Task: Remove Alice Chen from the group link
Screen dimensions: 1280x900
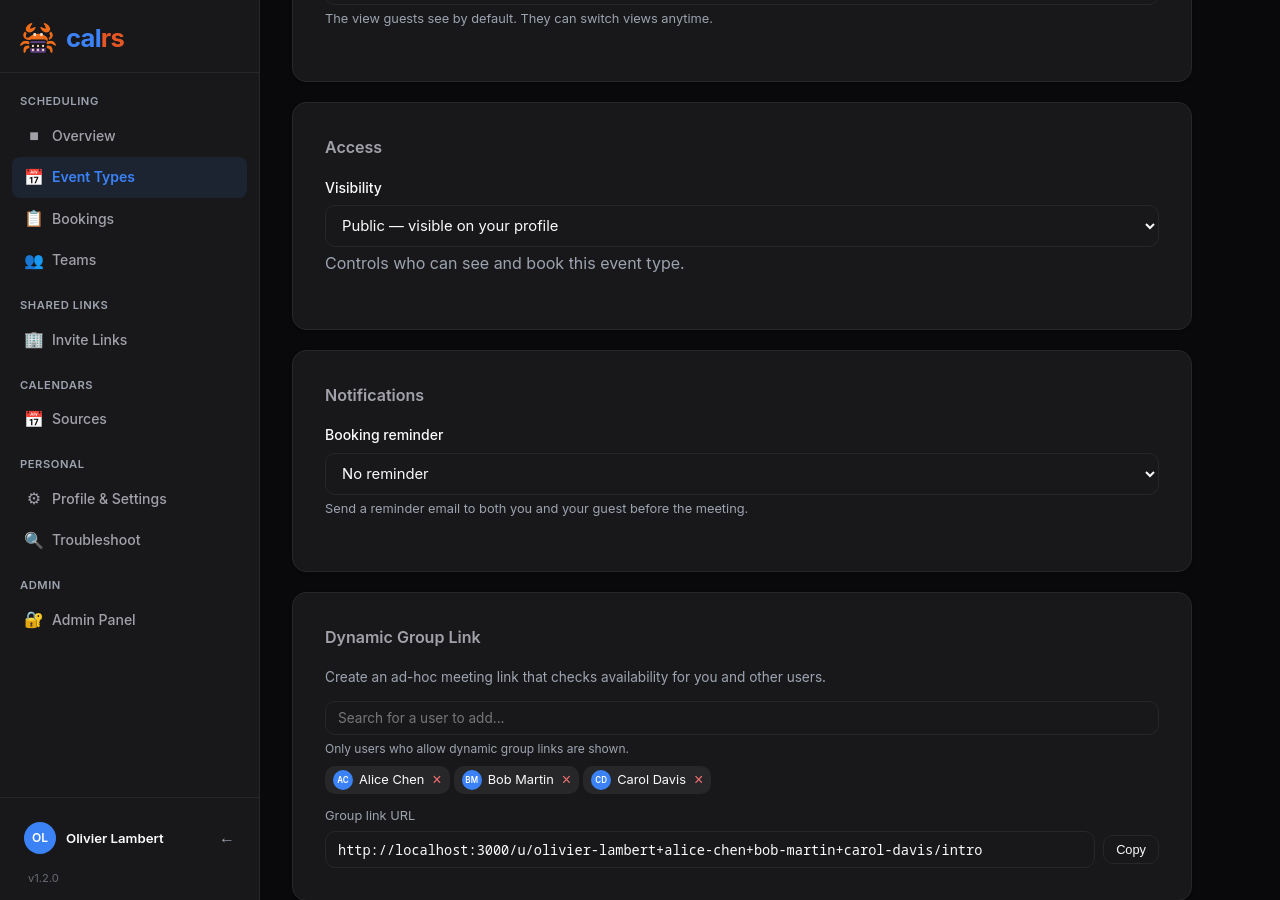Action: tap(437, 780)
